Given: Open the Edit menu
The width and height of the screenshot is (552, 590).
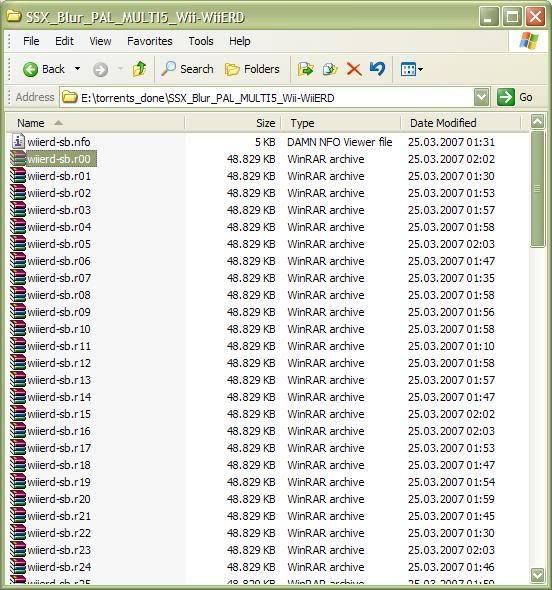Looking at the screenshot, I should point(64,41).
